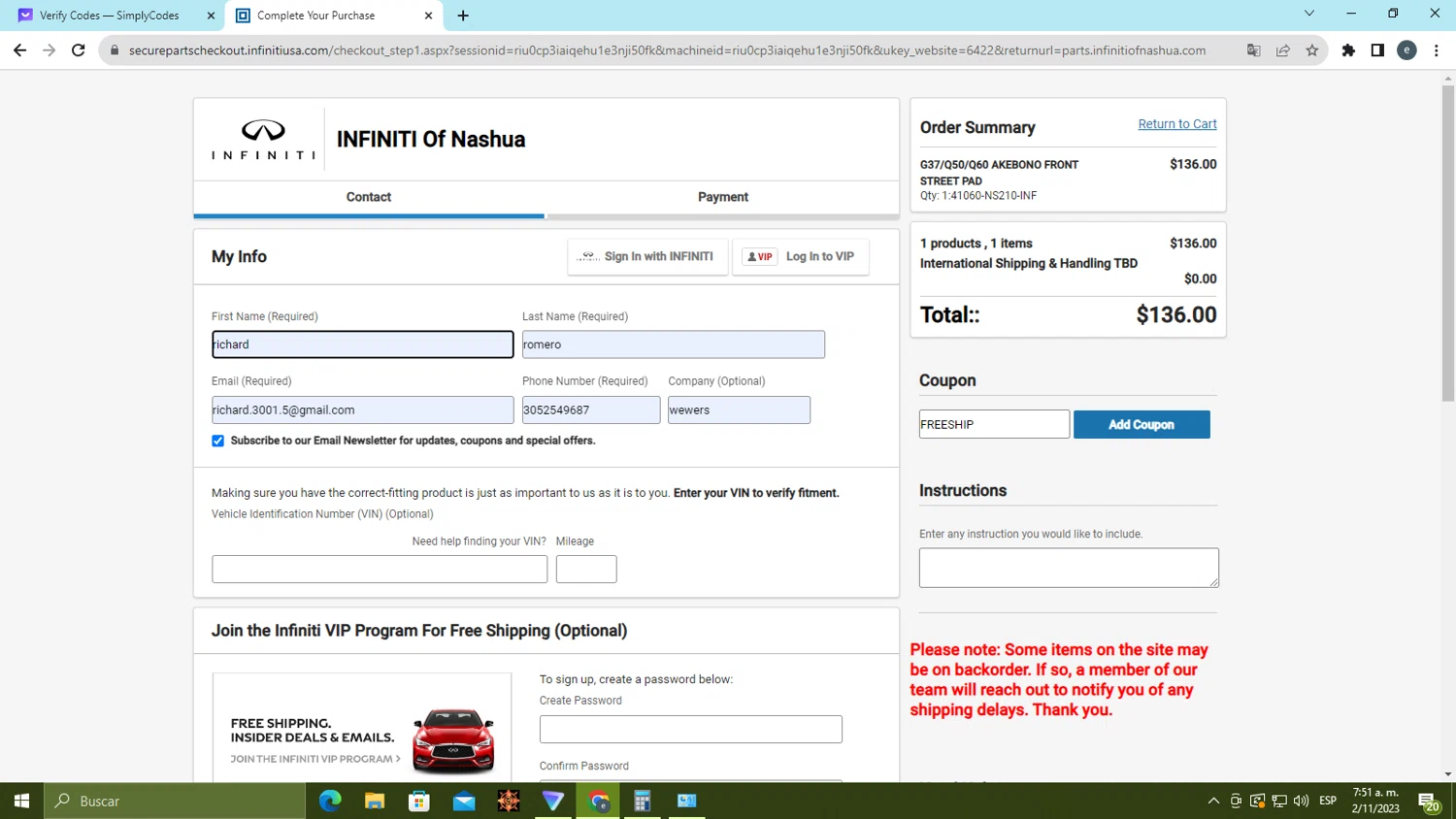Click the Email field

363,409
